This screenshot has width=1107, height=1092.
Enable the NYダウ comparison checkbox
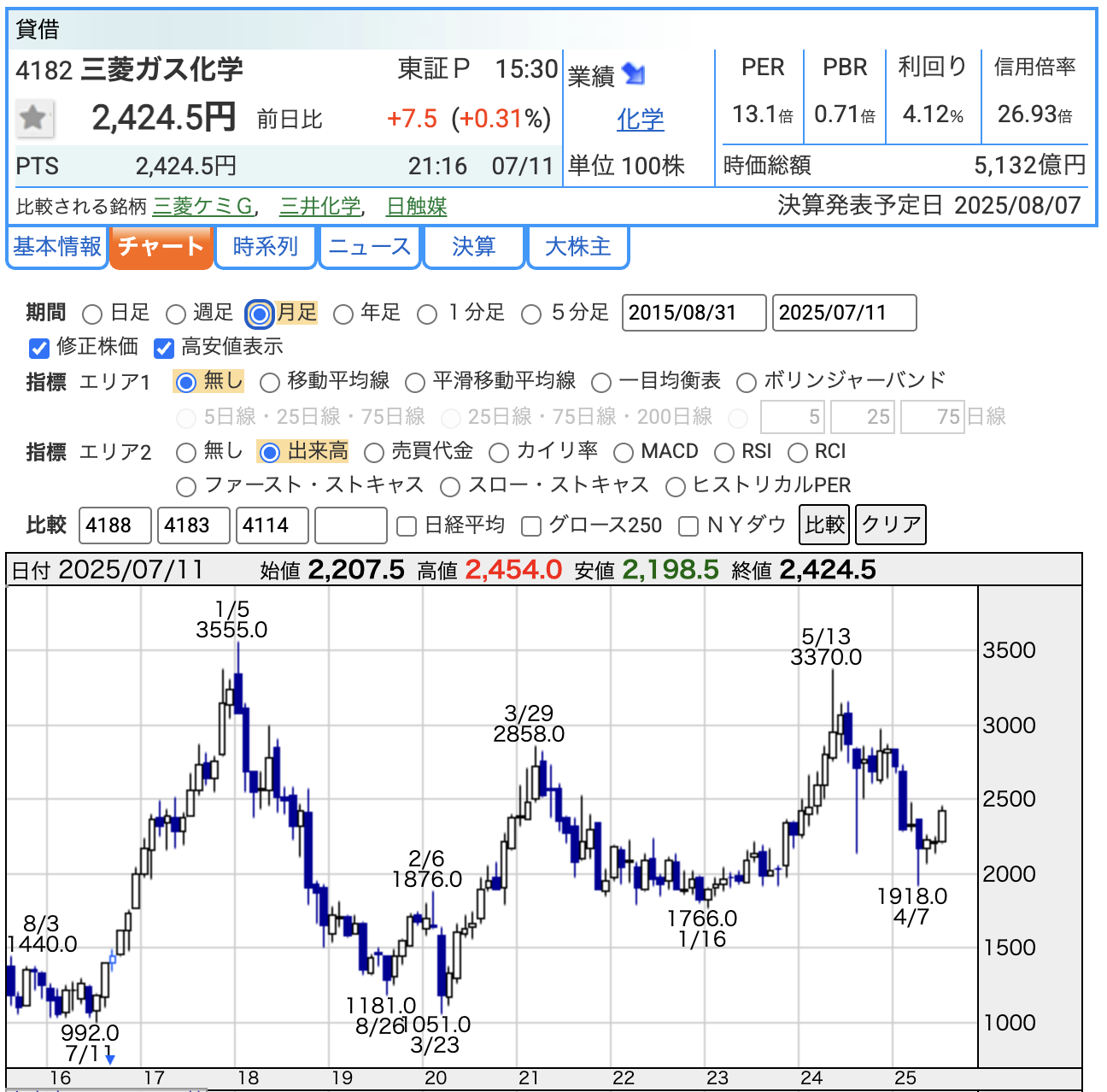click(x=688, y=526)
